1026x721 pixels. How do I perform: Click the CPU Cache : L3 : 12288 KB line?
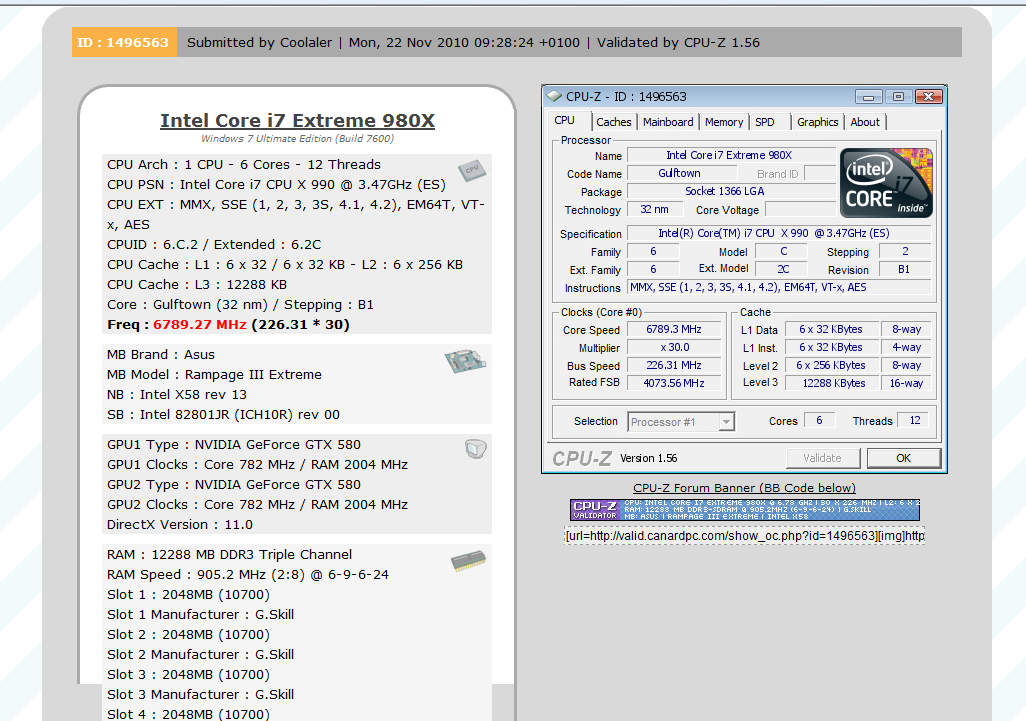coord(197,285)
